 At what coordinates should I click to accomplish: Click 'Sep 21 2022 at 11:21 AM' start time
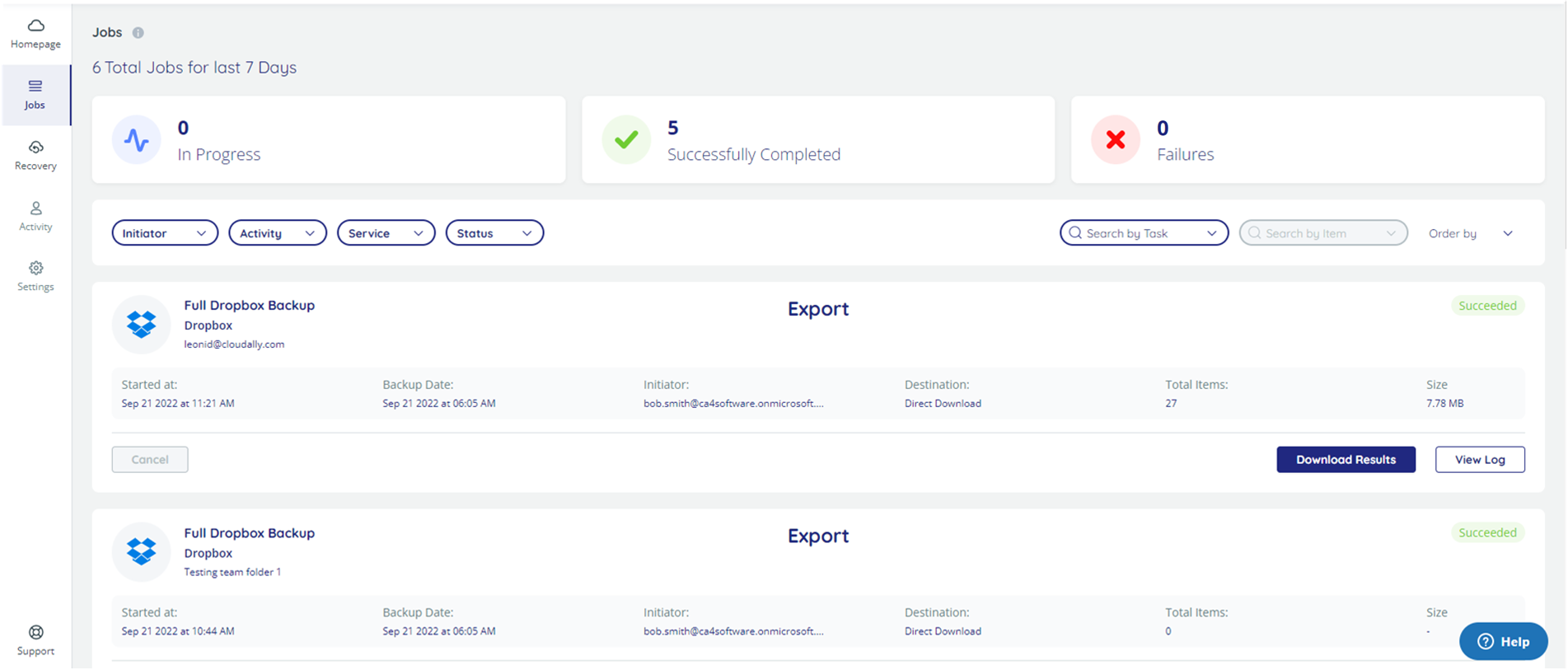tap(178, 404)
